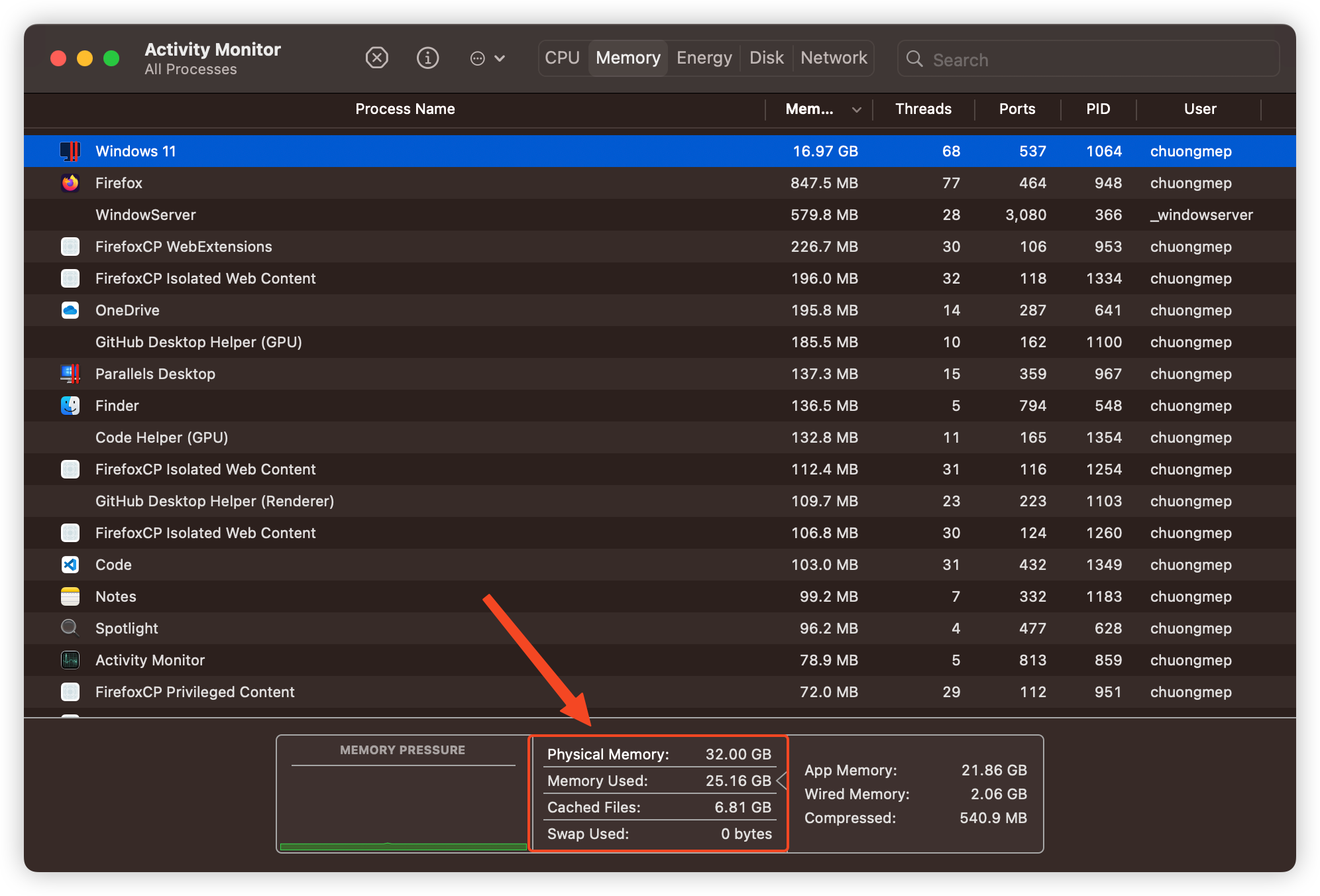Toggle sort order on Memory column
This screenshot has height=896, width=1320.
[x=820, y=109]
